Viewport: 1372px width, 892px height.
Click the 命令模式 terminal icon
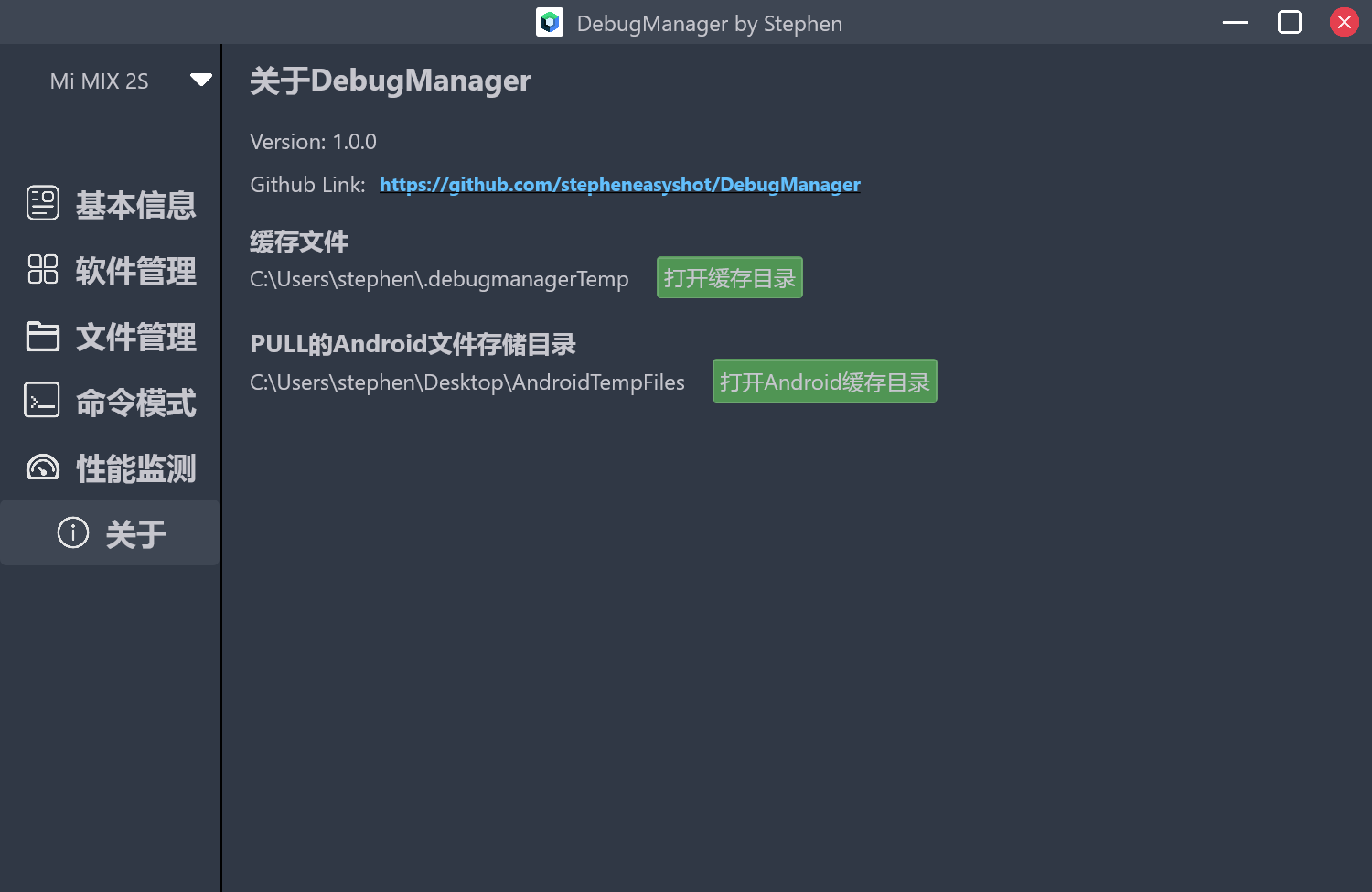(42, 401)
